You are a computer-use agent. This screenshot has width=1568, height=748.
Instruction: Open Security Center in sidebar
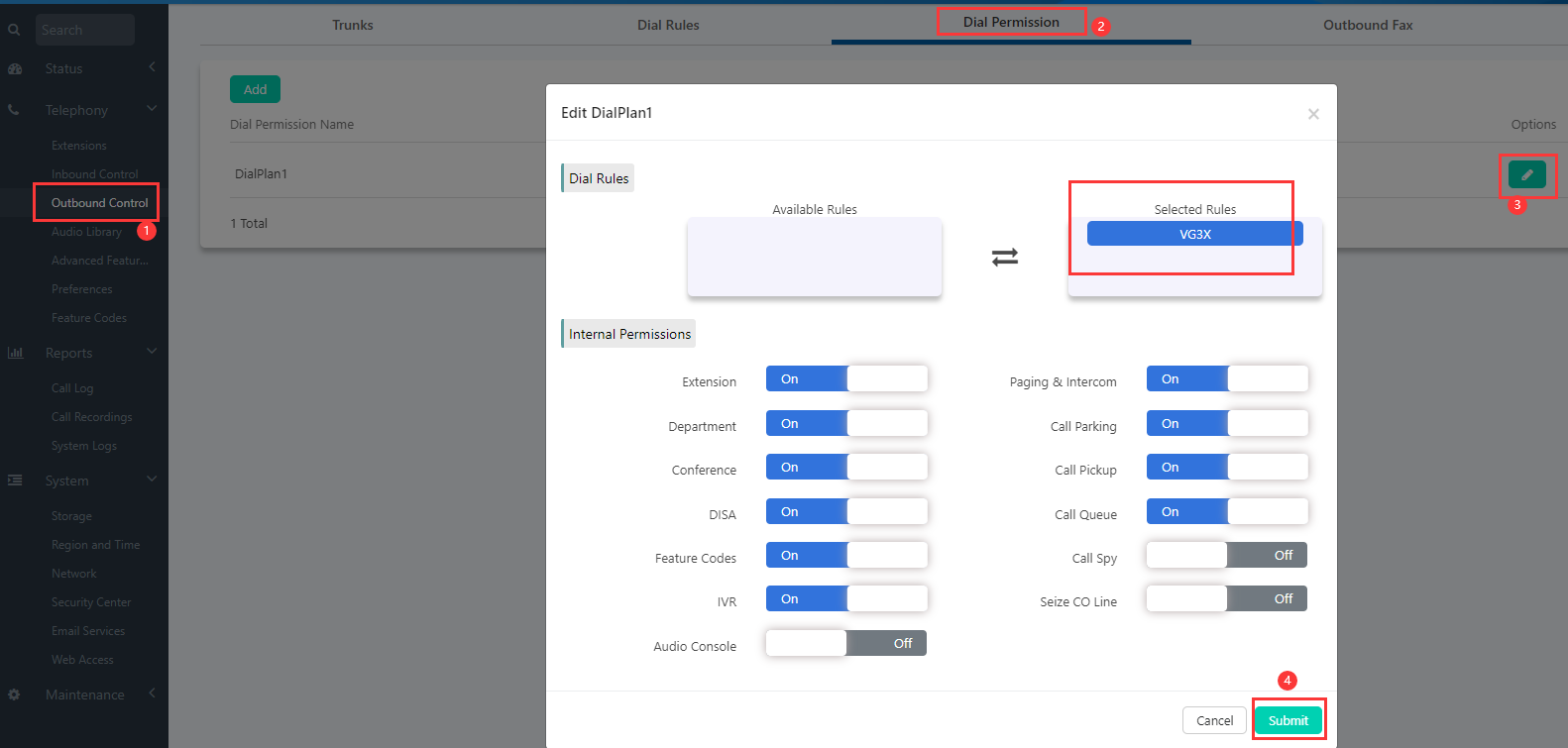pyautogui.click(x=91, y=602)
